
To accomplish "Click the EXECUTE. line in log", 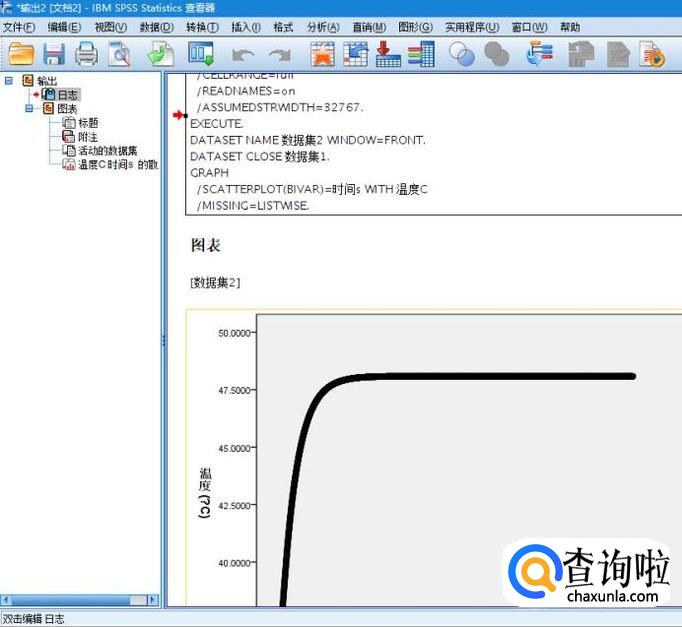I will (217, 124).
